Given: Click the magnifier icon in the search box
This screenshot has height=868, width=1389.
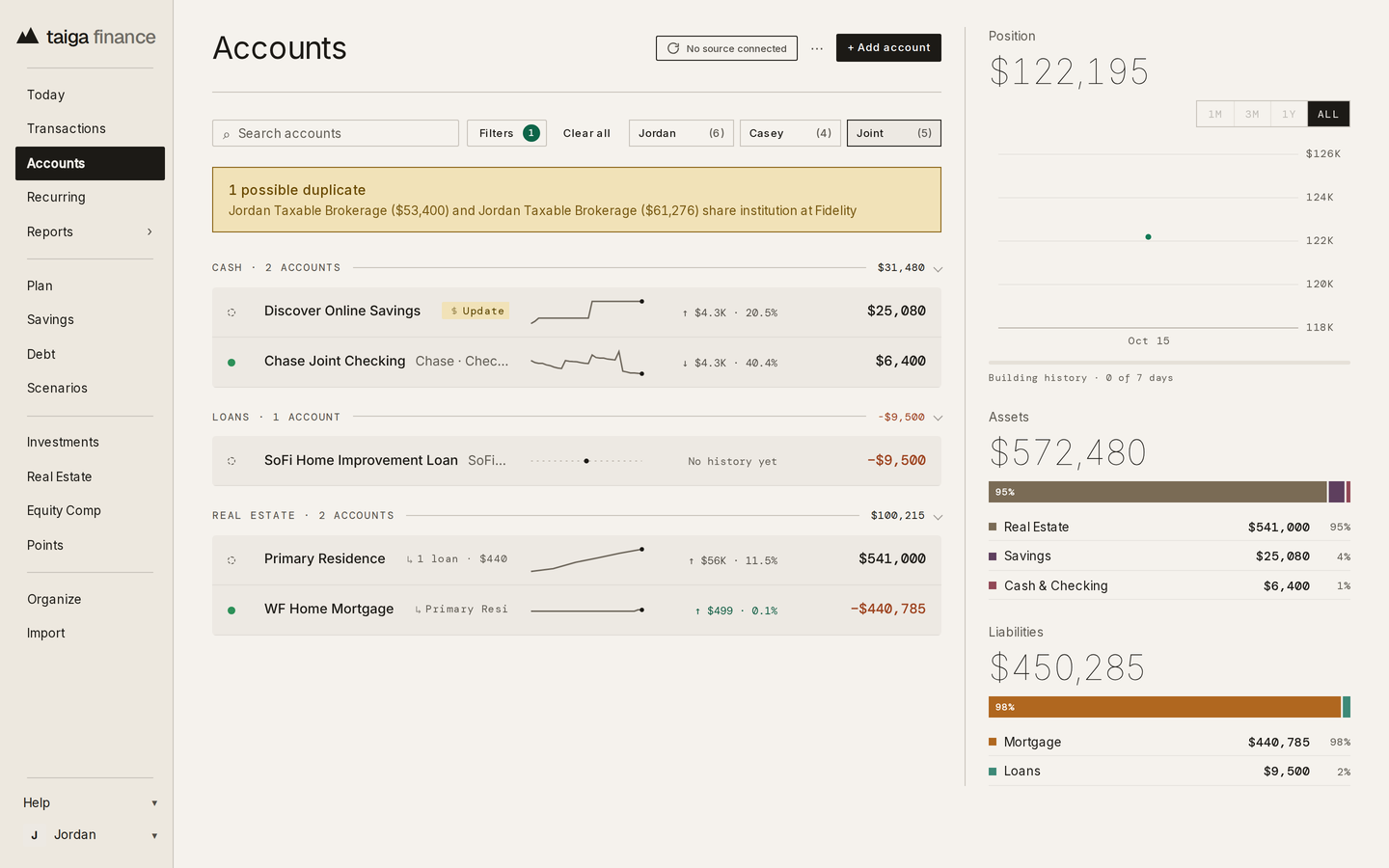Looking at the screenshot, I should tap(227, 134).
